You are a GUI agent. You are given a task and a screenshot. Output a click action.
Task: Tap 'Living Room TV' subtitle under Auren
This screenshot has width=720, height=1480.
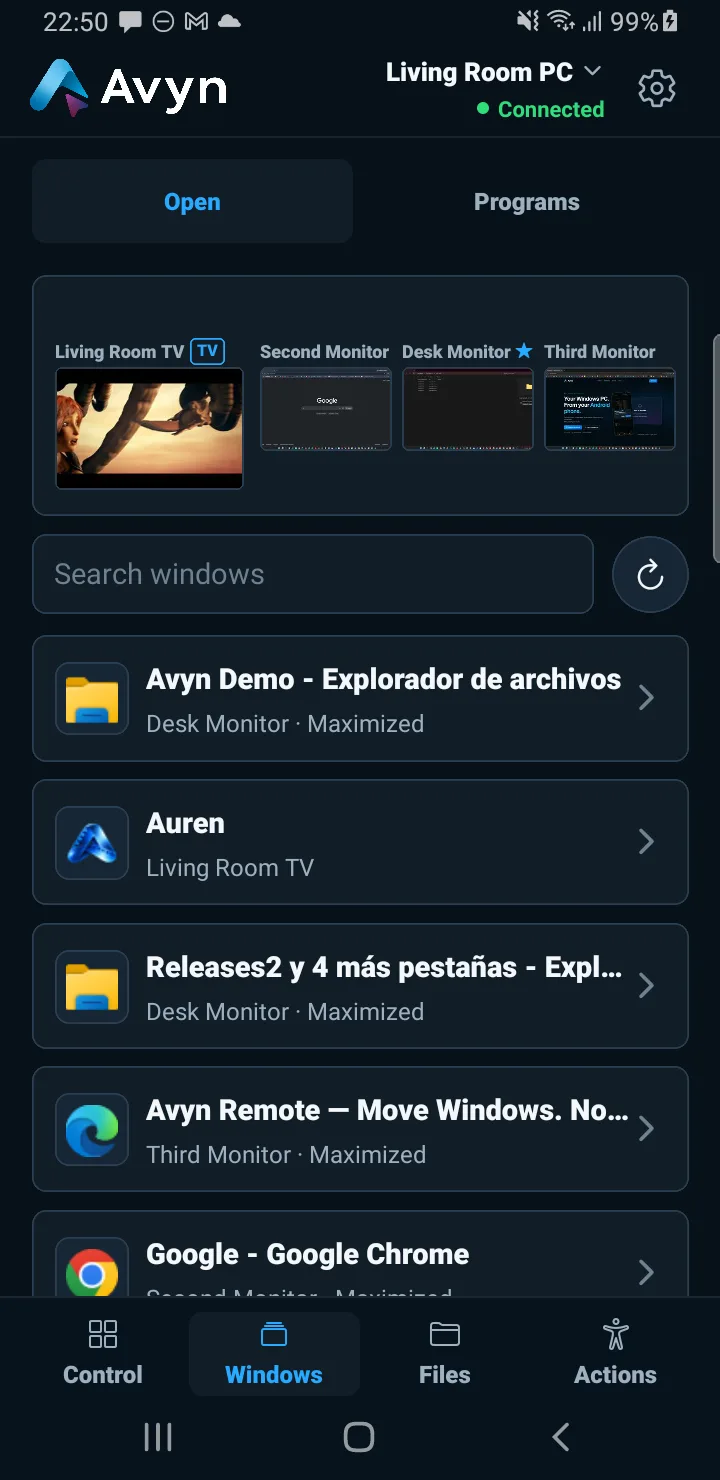point(230,868)
